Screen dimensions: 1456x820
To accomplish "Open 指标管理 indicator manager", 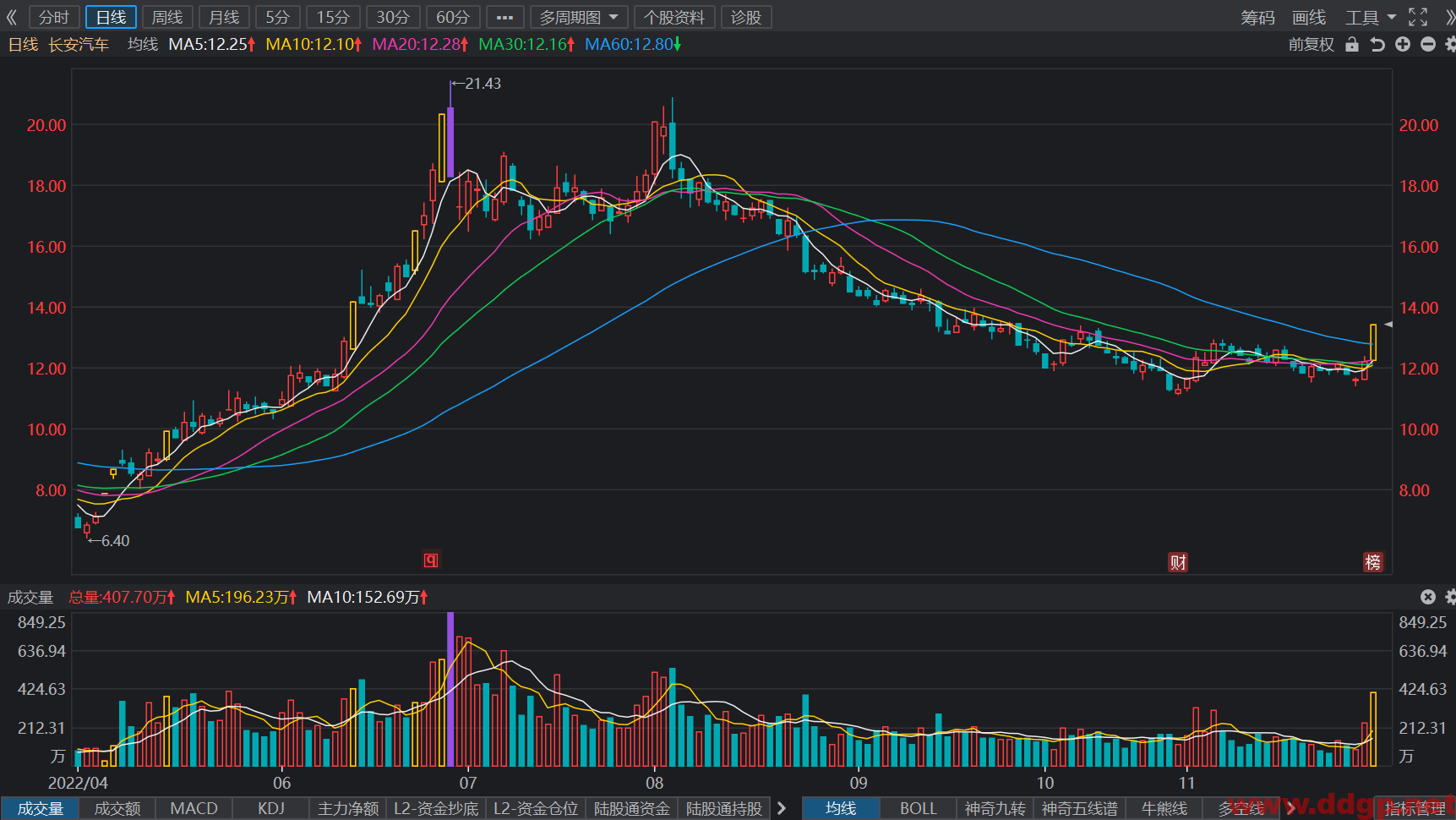I will pos(1415,808).
